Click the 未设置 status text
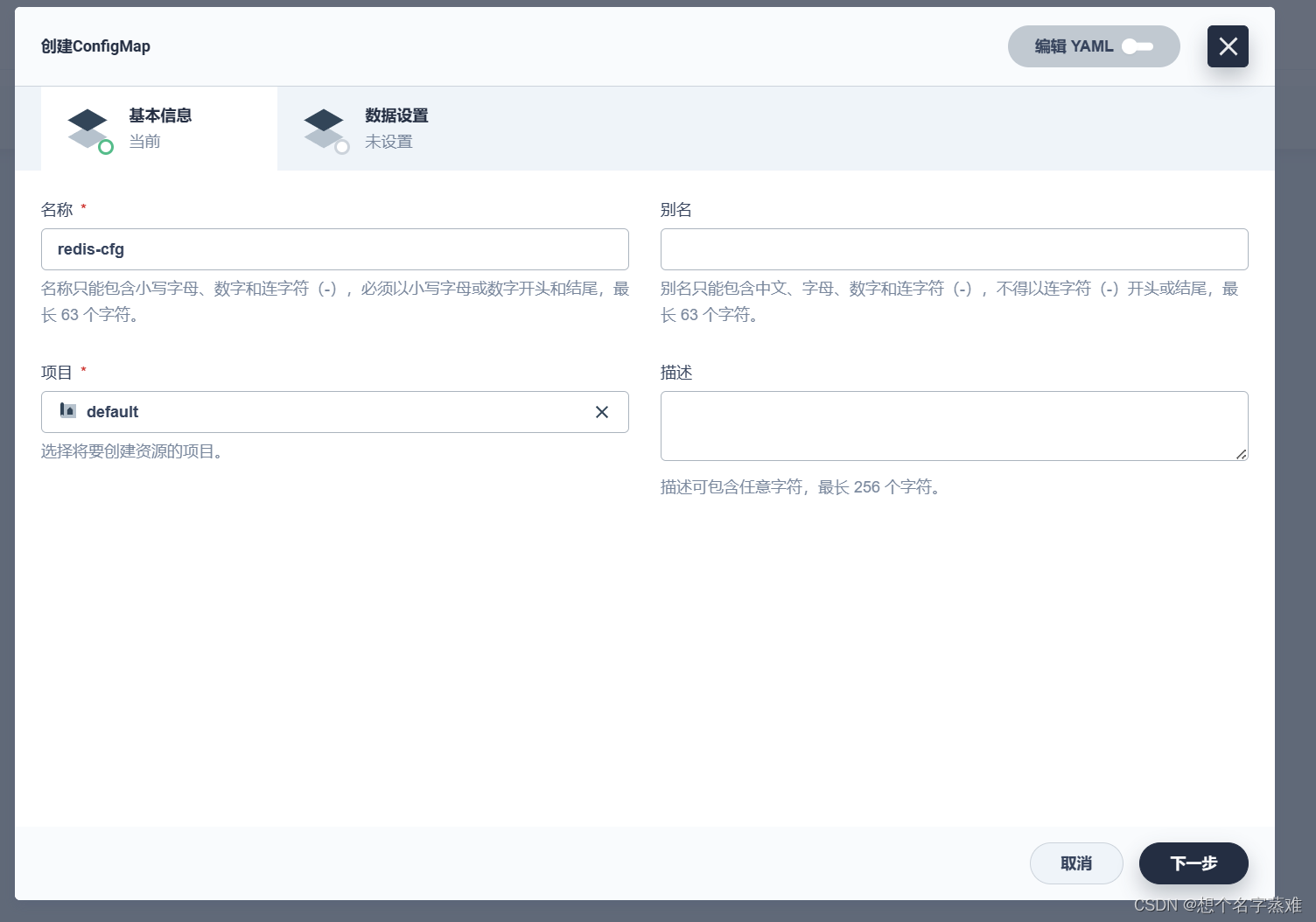The height and width of the screenshot is (922, 1316). (x=388, y=142)
